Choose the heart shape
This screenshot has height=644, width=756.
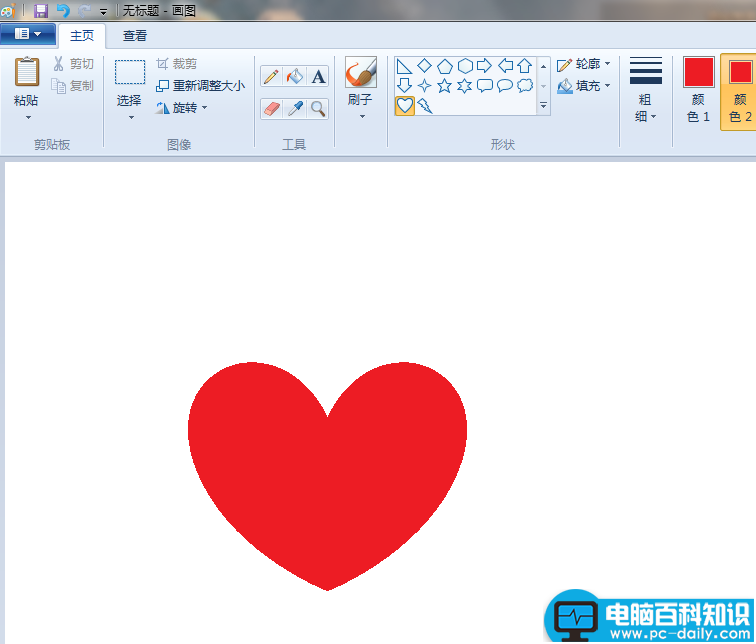(x=405, y=106)
